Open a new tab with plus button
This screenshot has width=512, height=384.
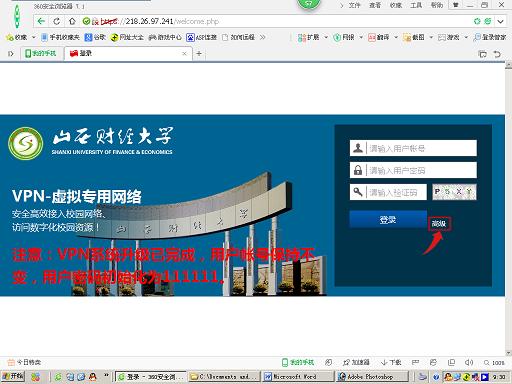click(199, 53)
